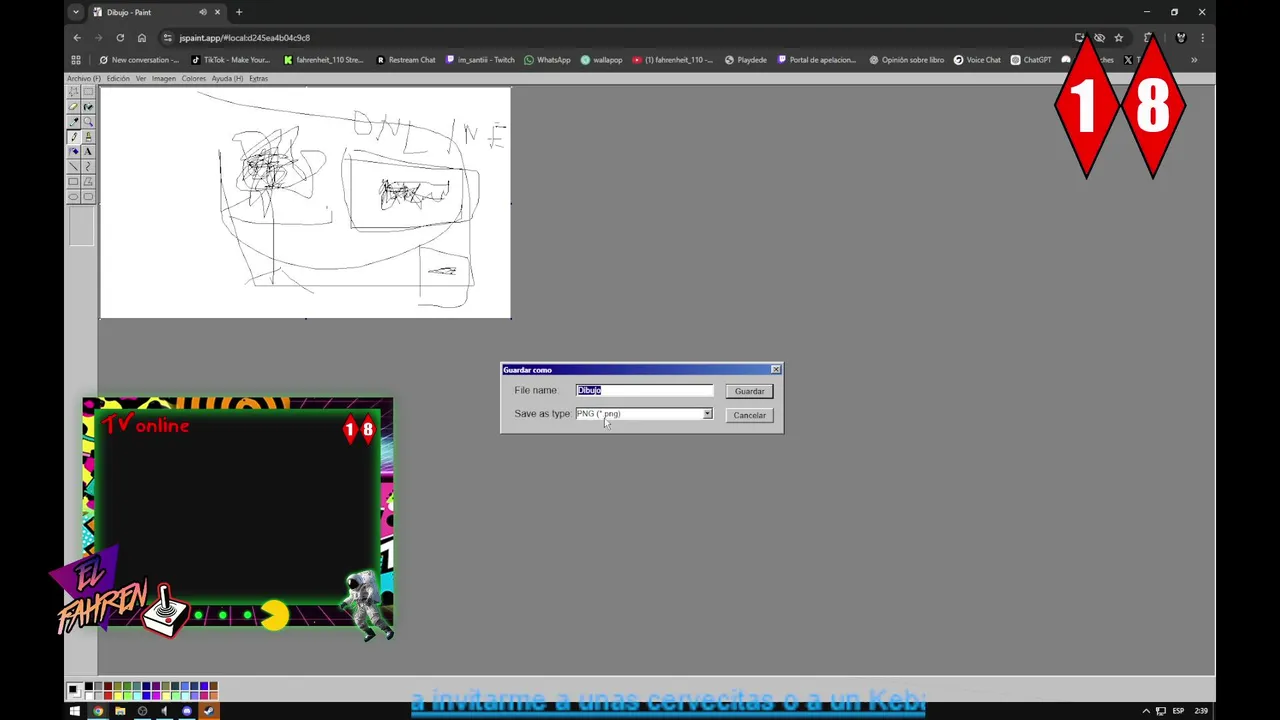Bookmark this page with the star

point(1119,38)
